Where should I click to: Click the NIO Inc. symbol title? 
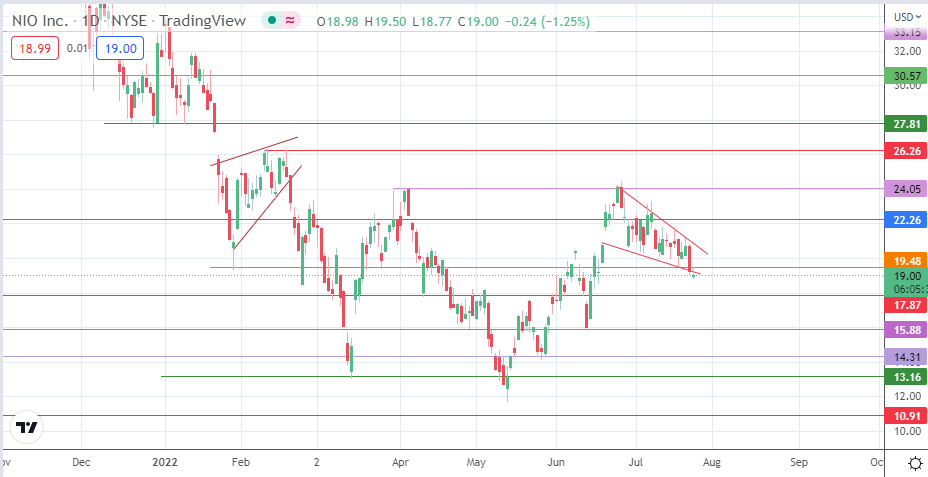click(x=40, y=21)
